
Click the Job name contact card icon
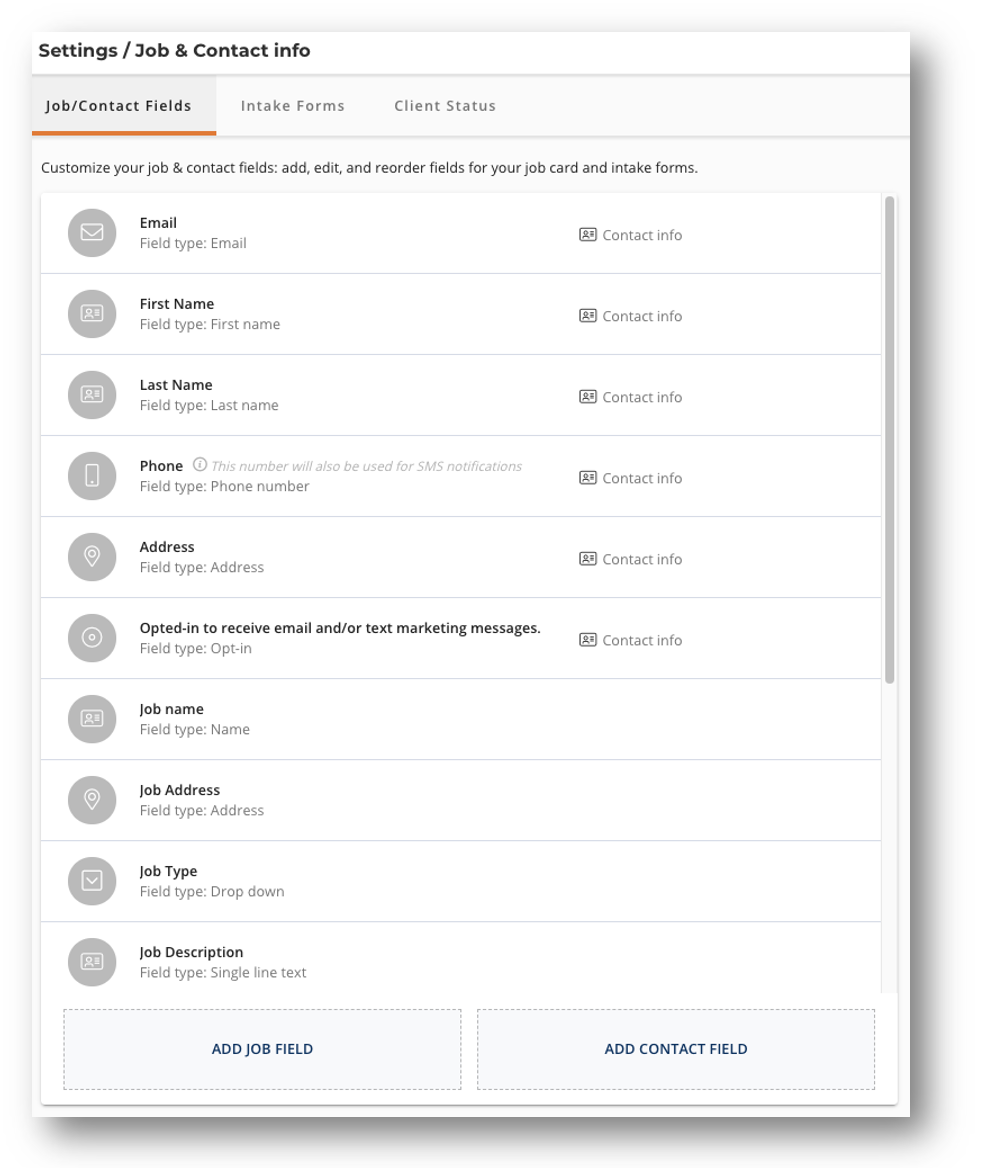click(91, 719)
